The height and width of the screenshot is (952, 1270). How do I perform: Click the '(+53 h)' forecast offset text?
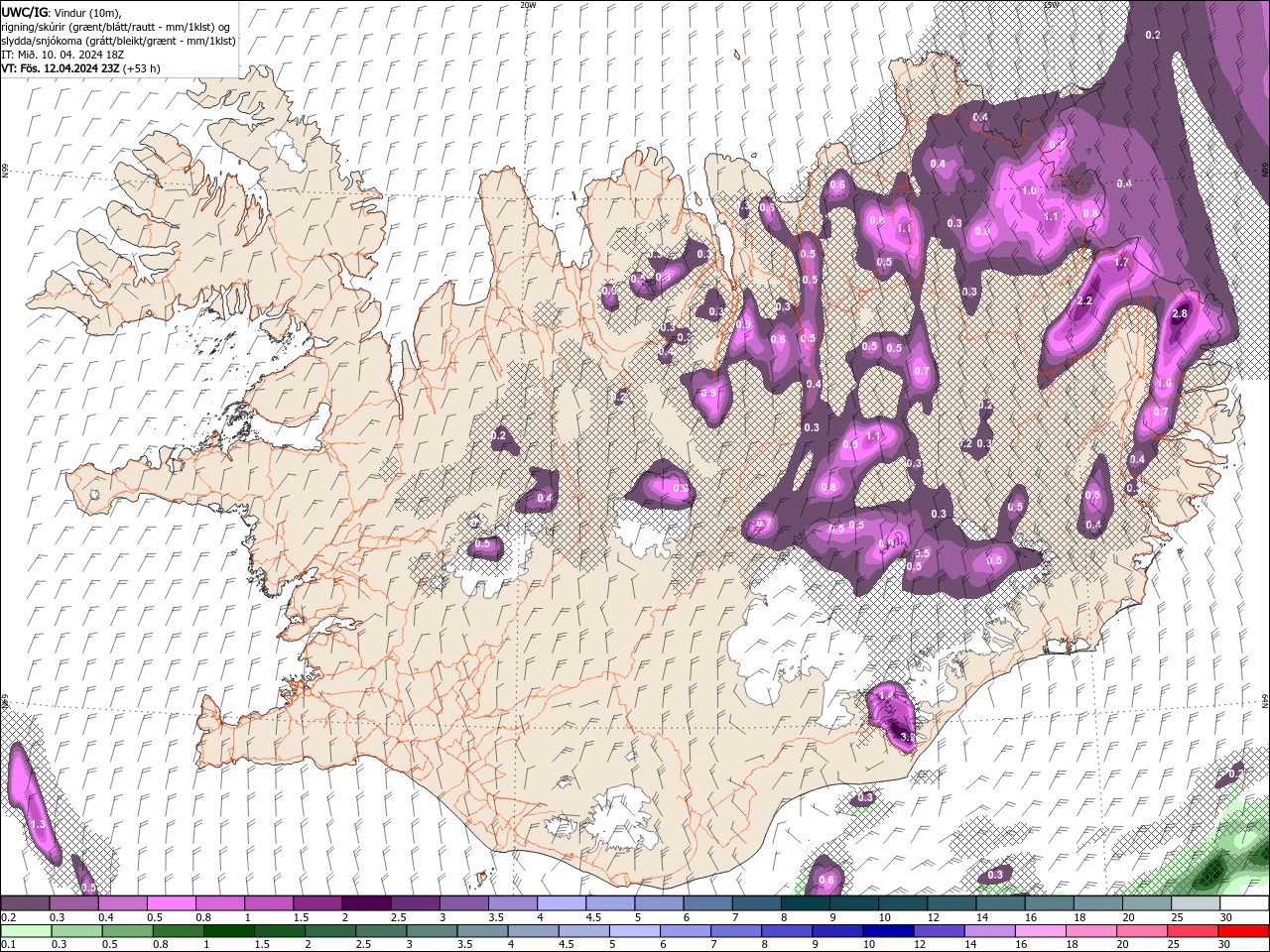pos(142,68)
